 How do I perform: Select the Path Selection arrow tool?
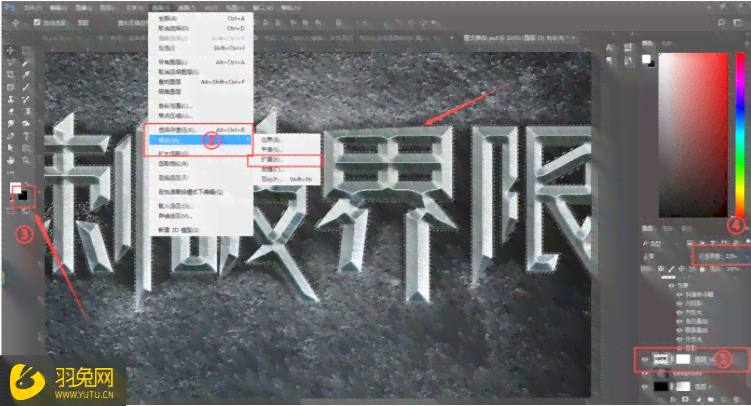(x=11, y=148)
